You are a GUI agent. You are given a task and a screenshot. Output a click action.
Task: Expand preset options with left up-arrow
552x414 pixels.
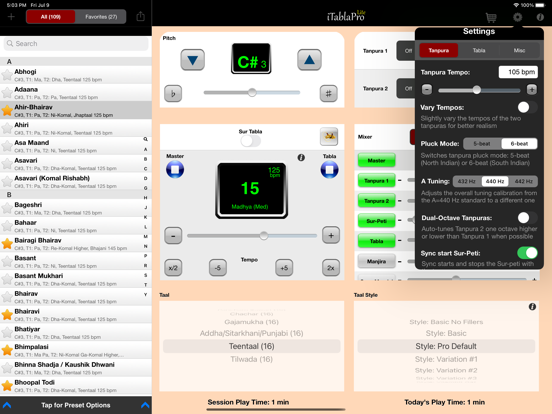pos(7,405)
